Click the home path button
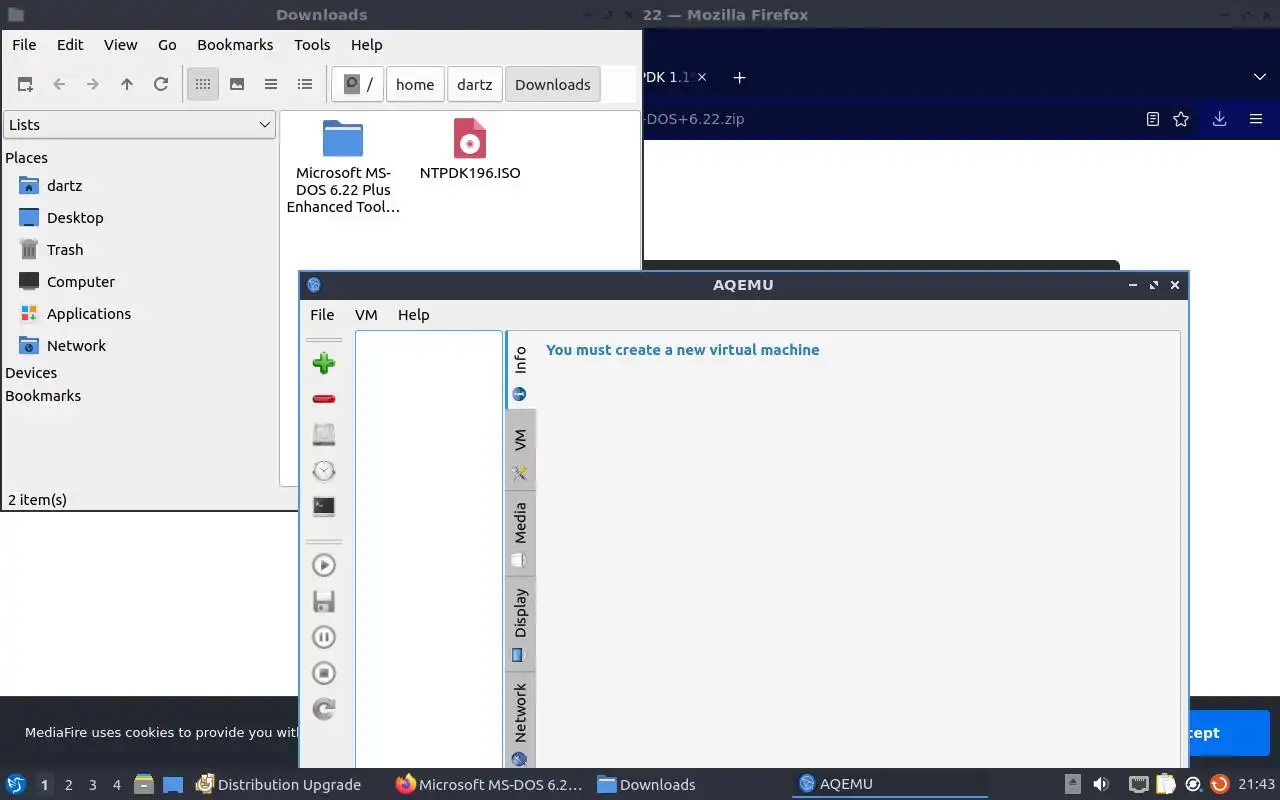This screenshot has height=800, width=1280. tap(415, 84)
